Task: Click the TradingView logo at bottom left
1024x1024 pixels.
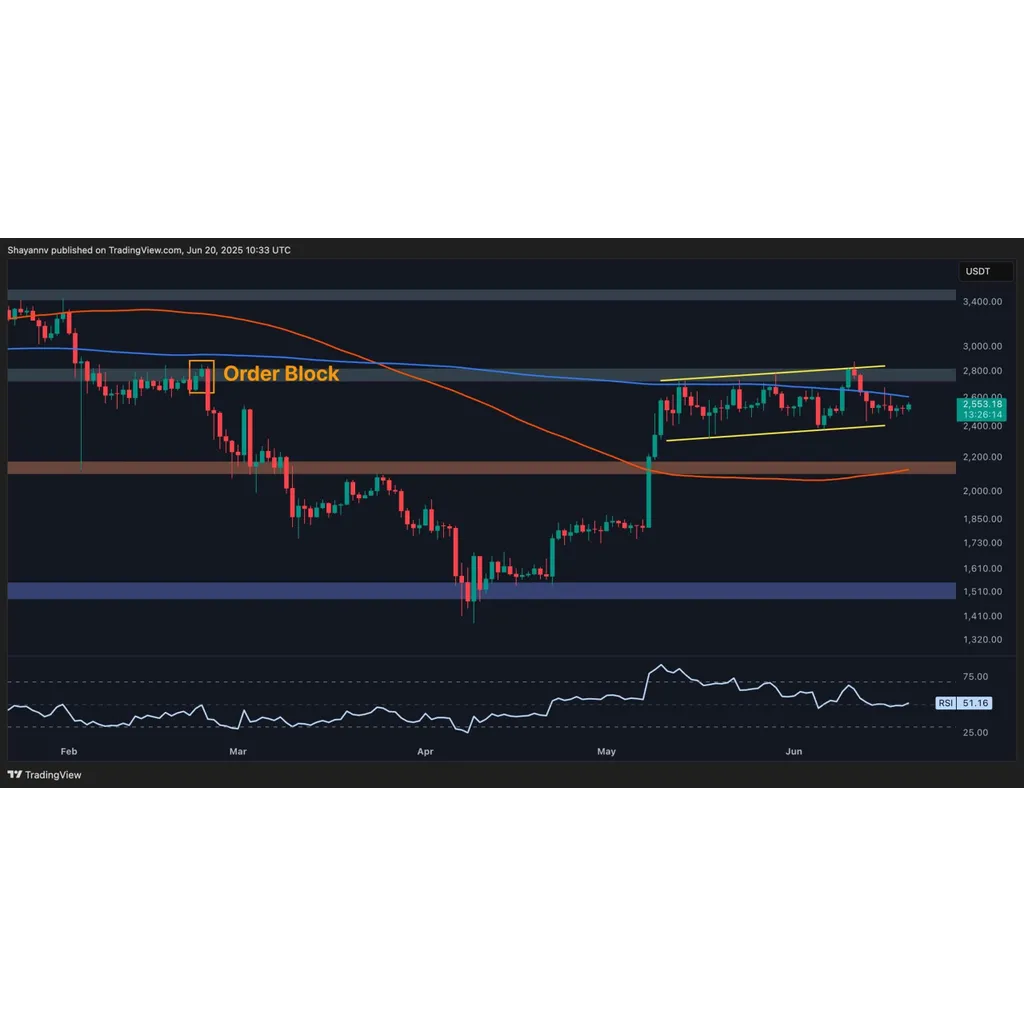Action: point(44,775)
